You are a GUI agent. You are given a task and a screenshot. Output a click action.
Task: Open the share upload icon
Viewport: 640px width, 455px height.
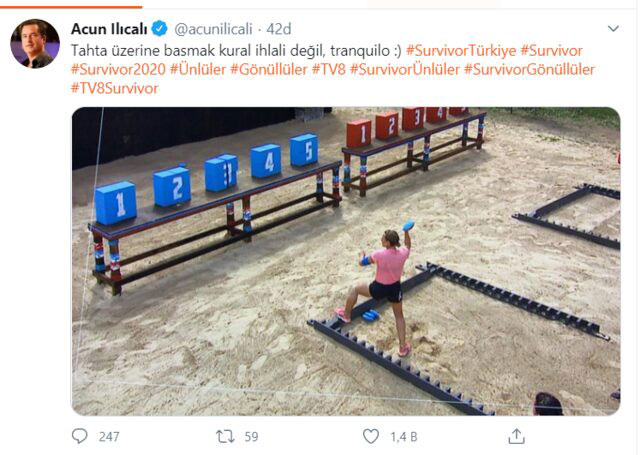(x=516, y=436)
